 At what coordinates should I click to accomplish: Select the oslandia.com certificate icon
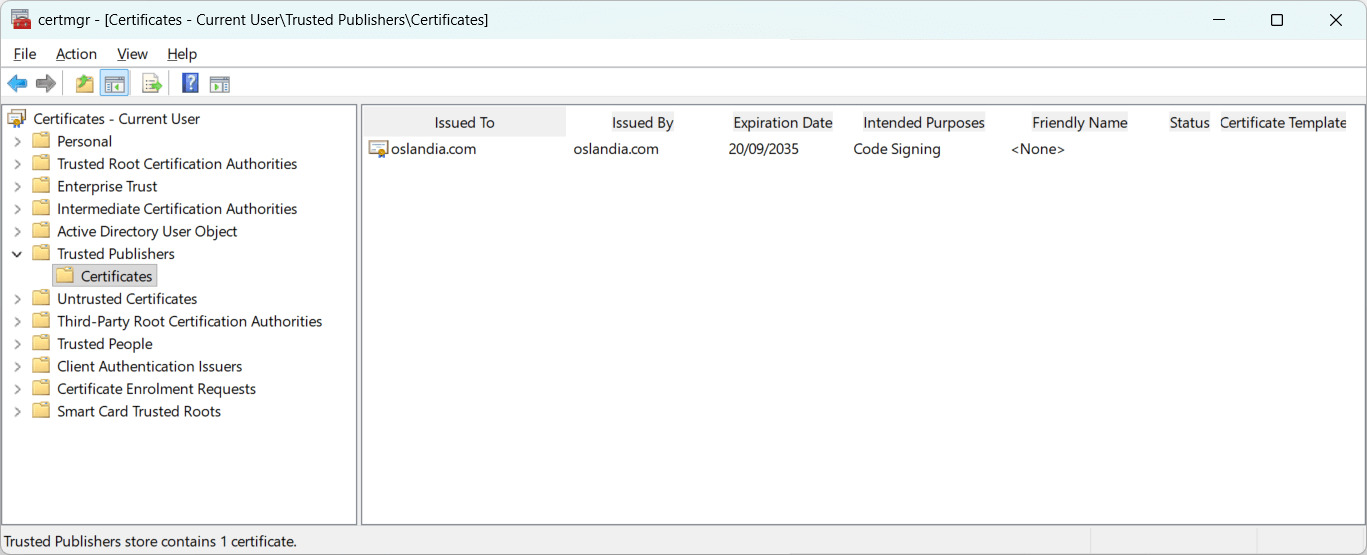point(378,149)
